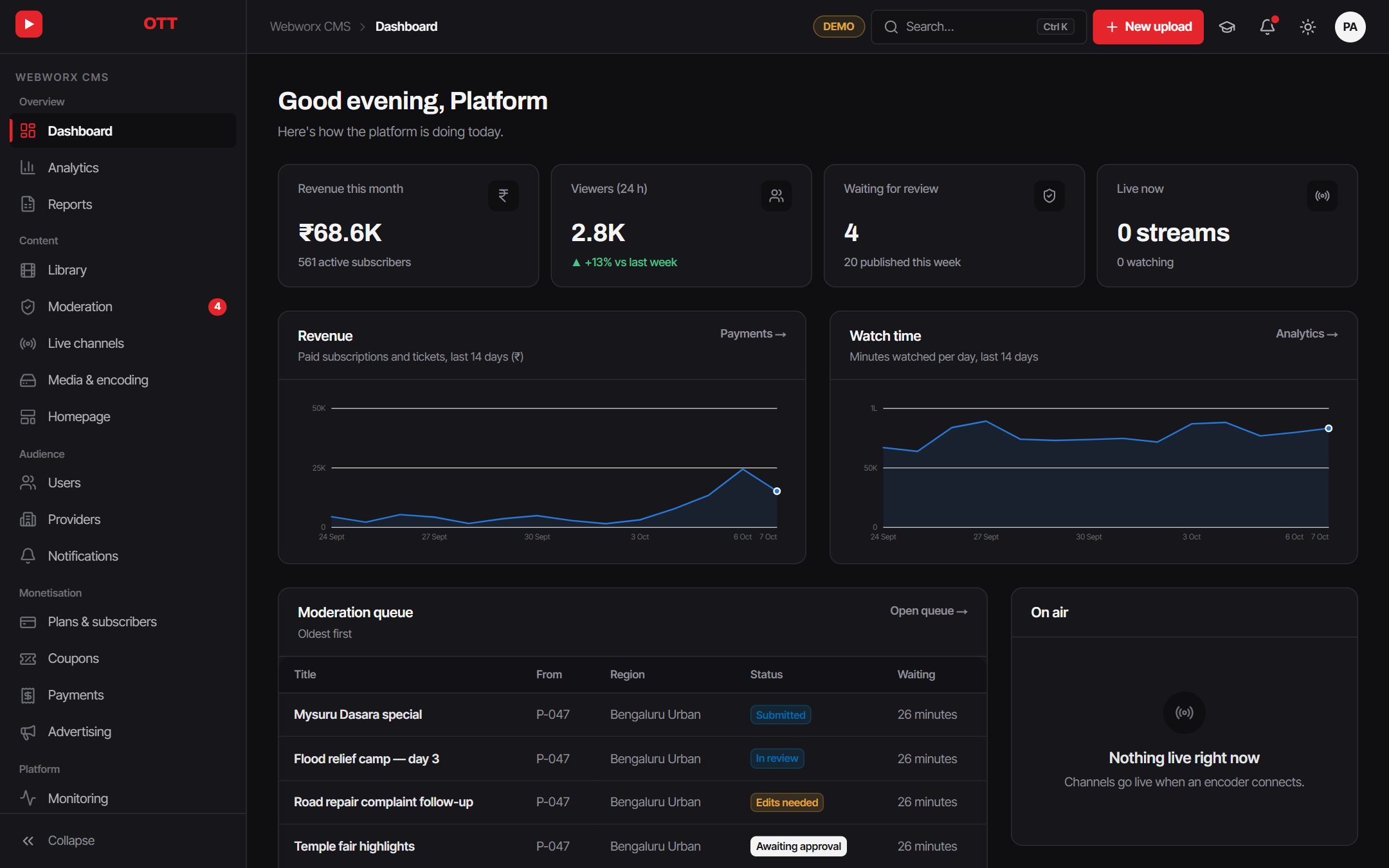Open the Mysuru Dasara special row
This screenshot has height=868, width=1389.
[632, 714]
